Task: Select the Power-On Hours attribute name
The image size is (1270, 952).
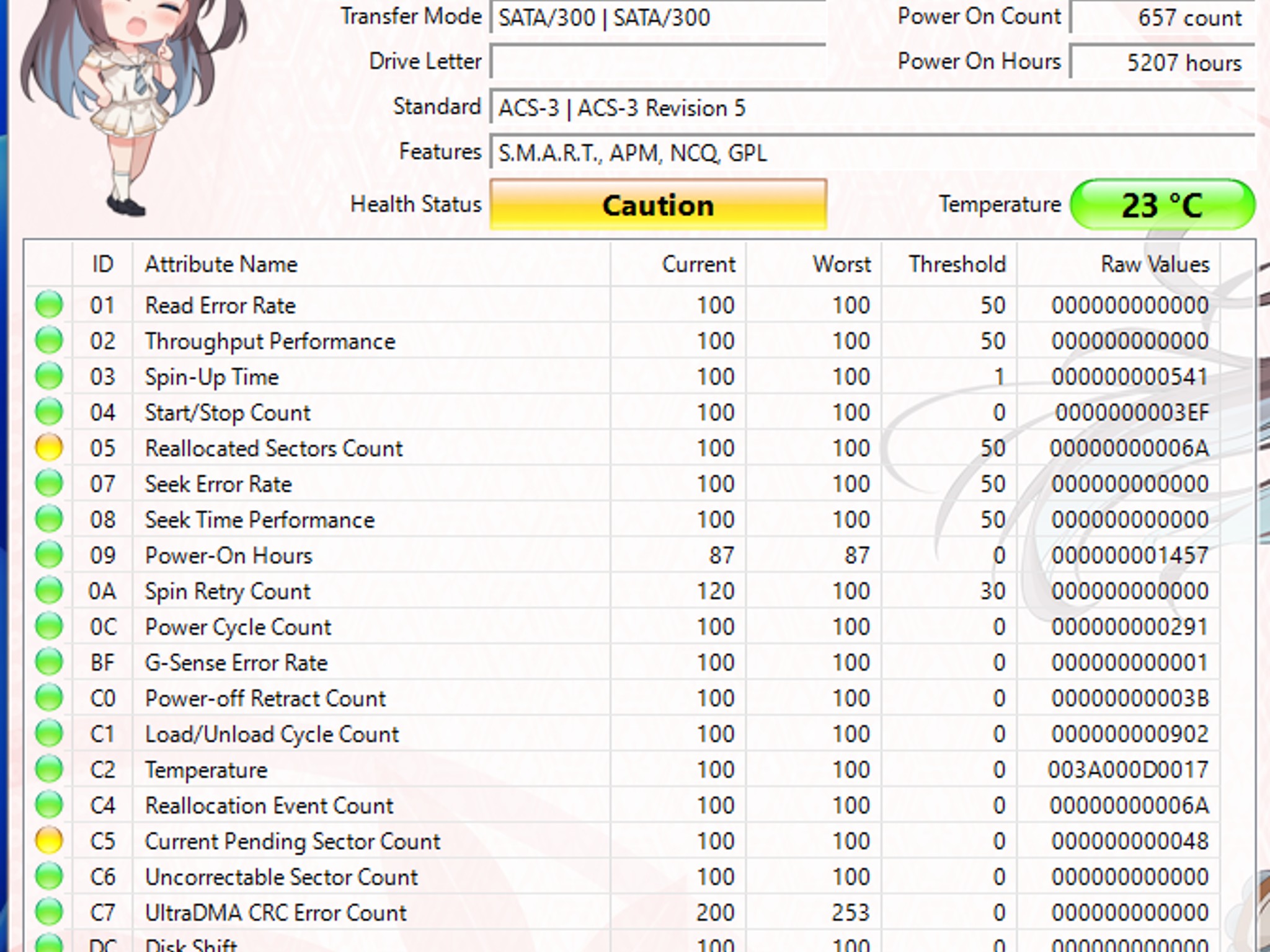Action: click(228, 555)
